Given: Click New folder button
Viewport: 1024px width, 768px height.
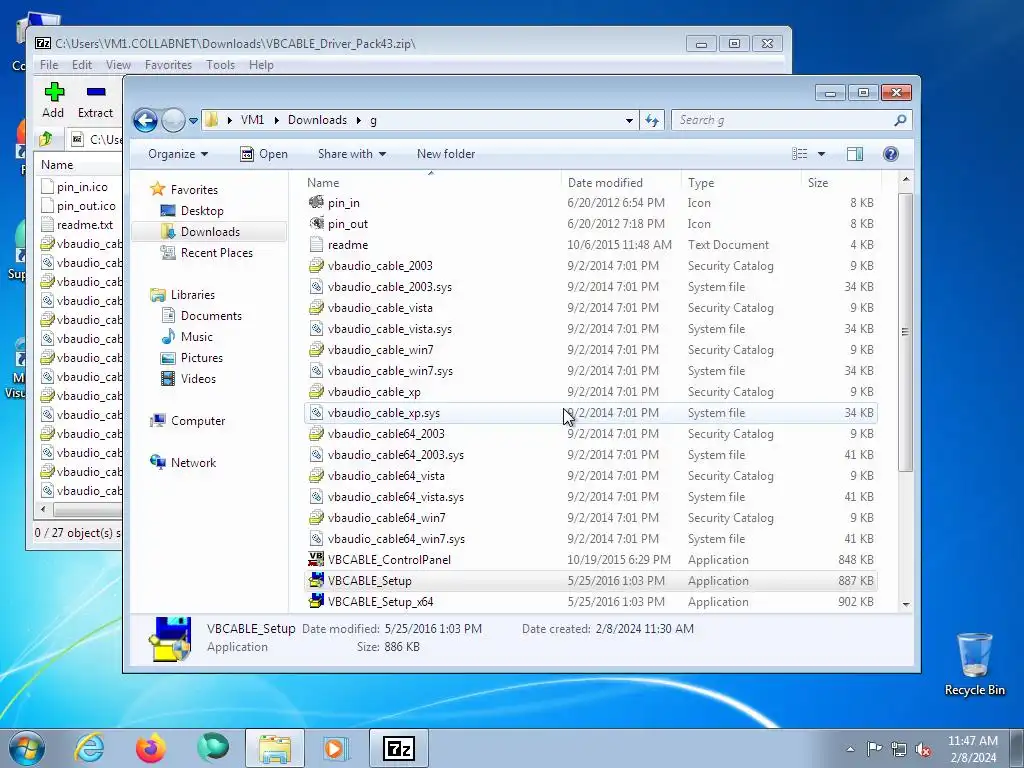Looking at the screenshot, I should [446, 154].
